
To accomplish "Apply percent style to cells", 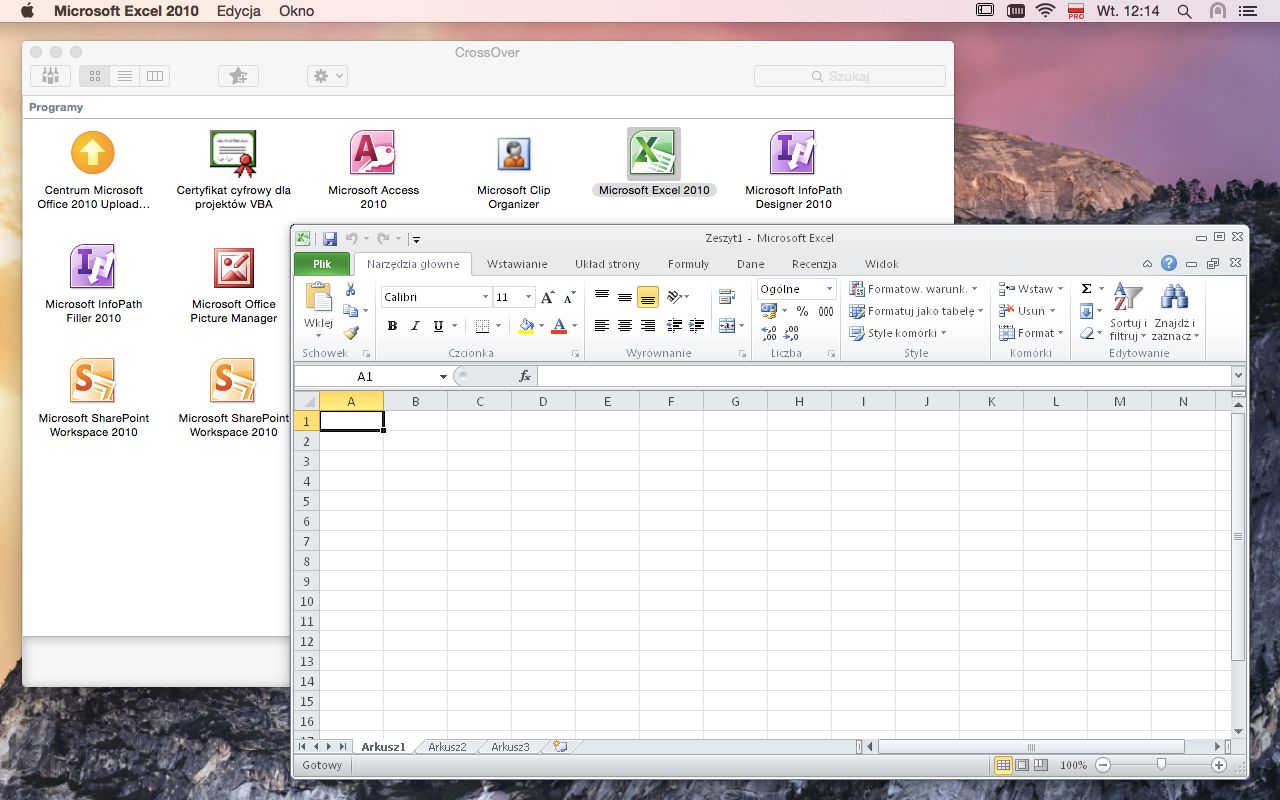I will point(802,311).
